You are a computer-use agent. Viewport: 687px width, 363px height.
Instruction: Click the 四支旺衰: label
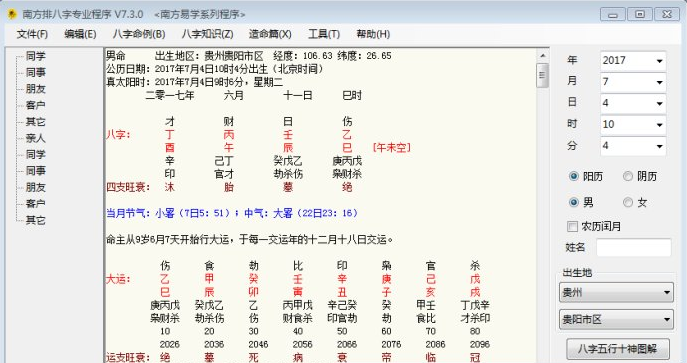click(x=128, y=187)
